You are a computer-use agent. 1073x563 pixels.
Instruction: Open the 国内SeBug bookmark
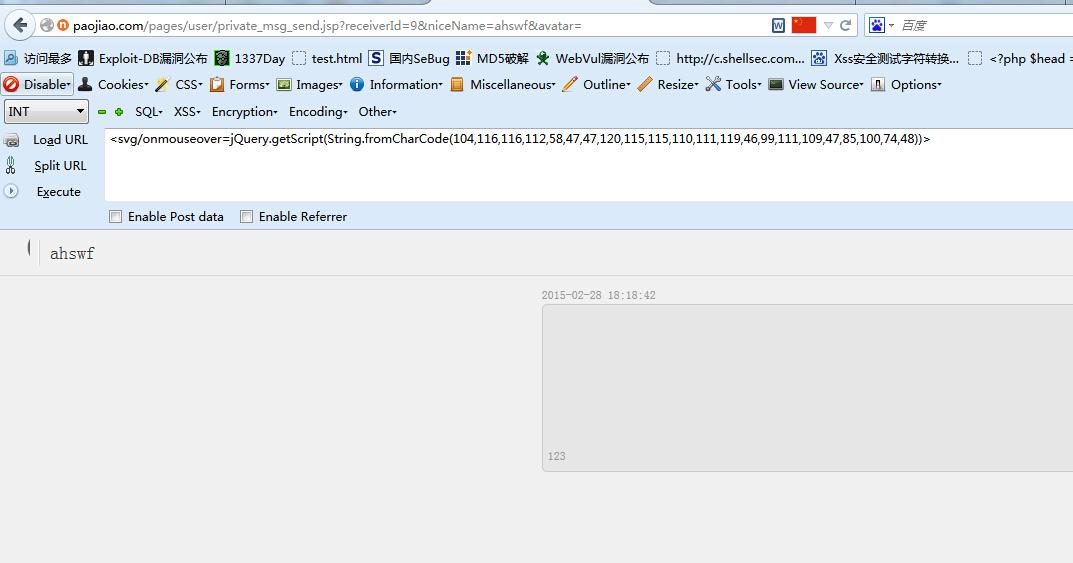click(409, 58)
